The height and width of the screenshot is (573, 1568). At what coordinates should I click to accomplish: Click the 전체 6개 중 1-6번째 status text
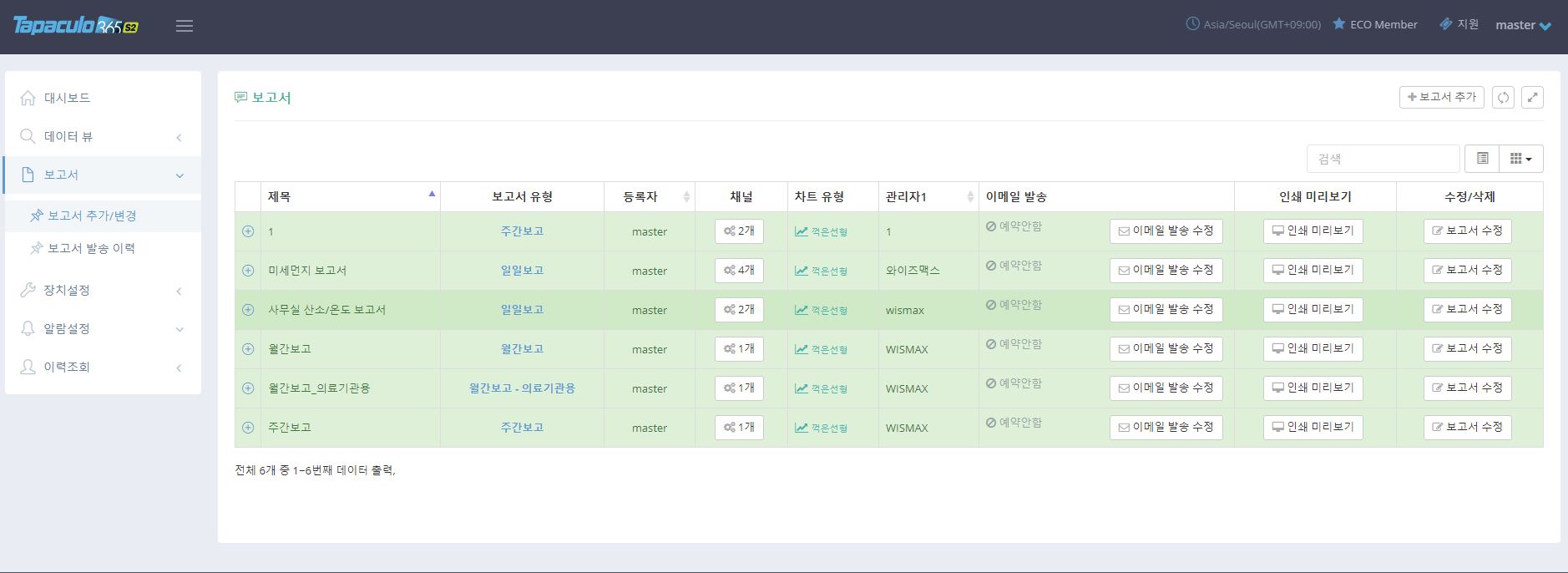315,470
